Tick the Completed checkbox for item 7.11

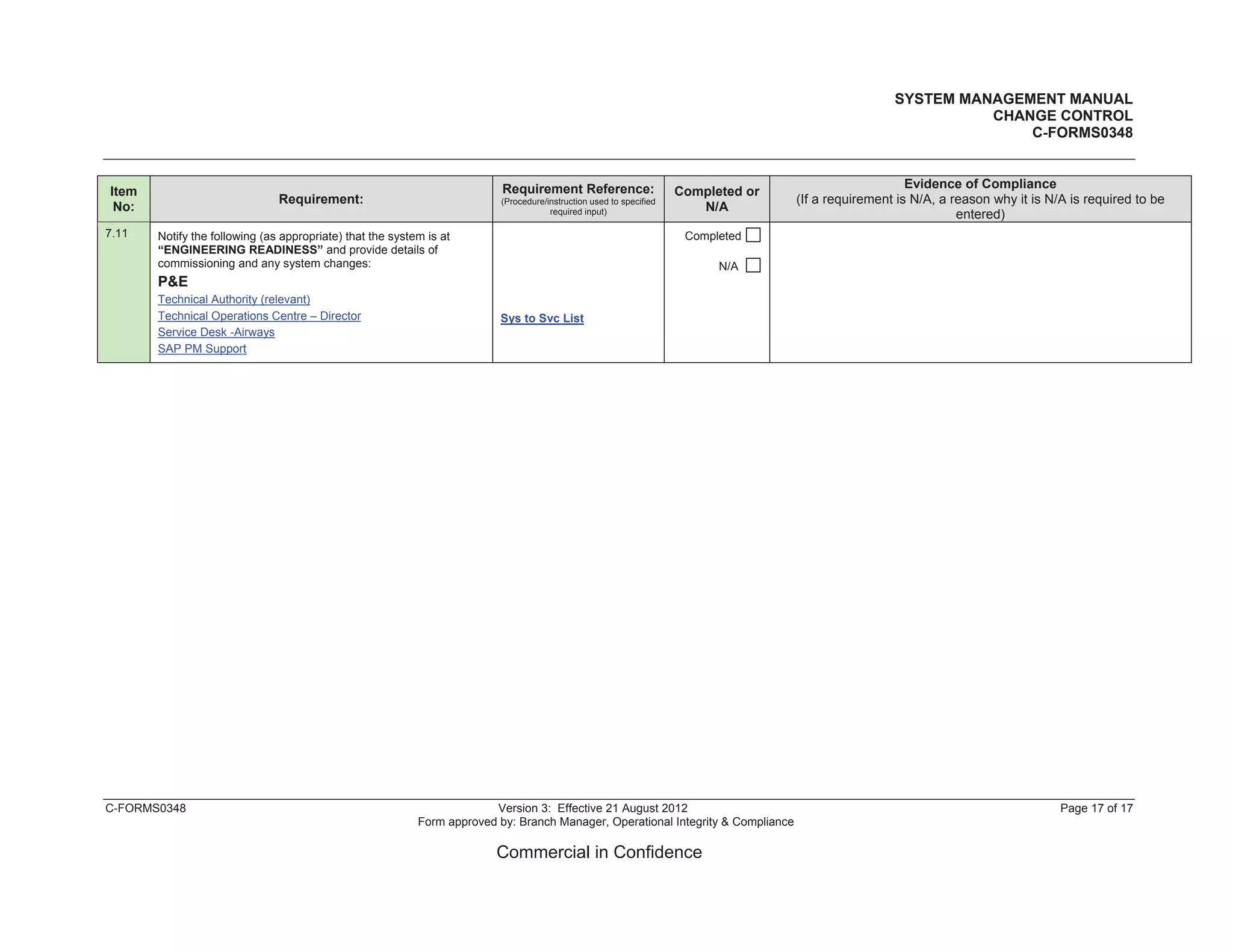click(753, 235)
